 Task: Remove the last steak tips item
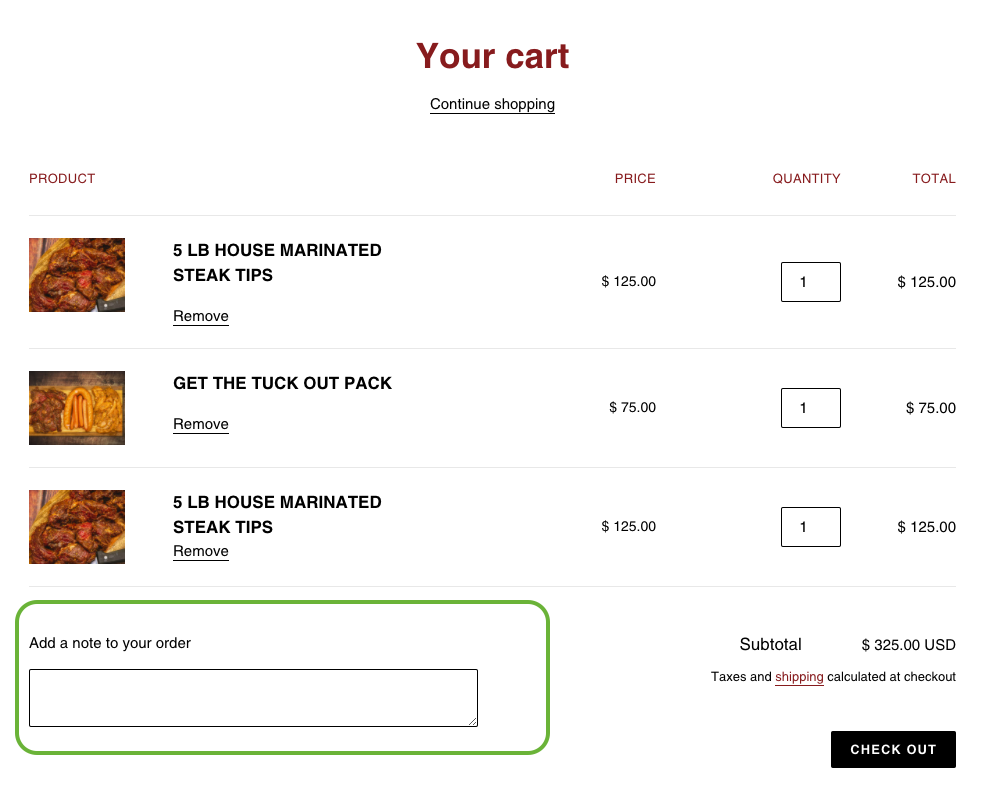[x=201, y=551]
